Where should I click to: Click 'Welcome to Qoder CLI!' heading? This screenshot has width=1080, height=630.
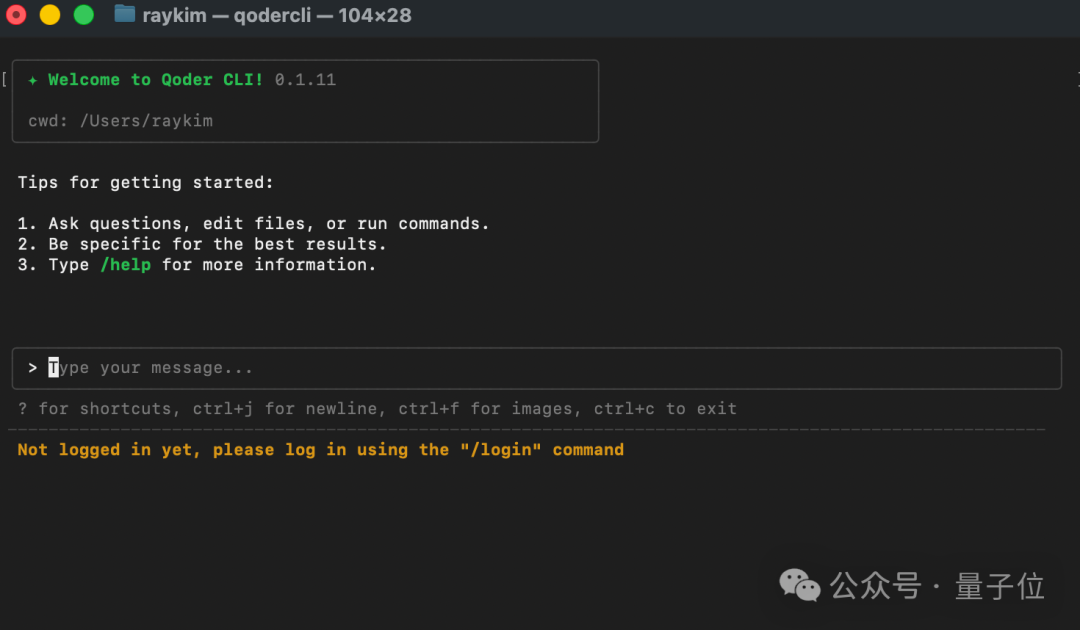[x=155, y=80]
